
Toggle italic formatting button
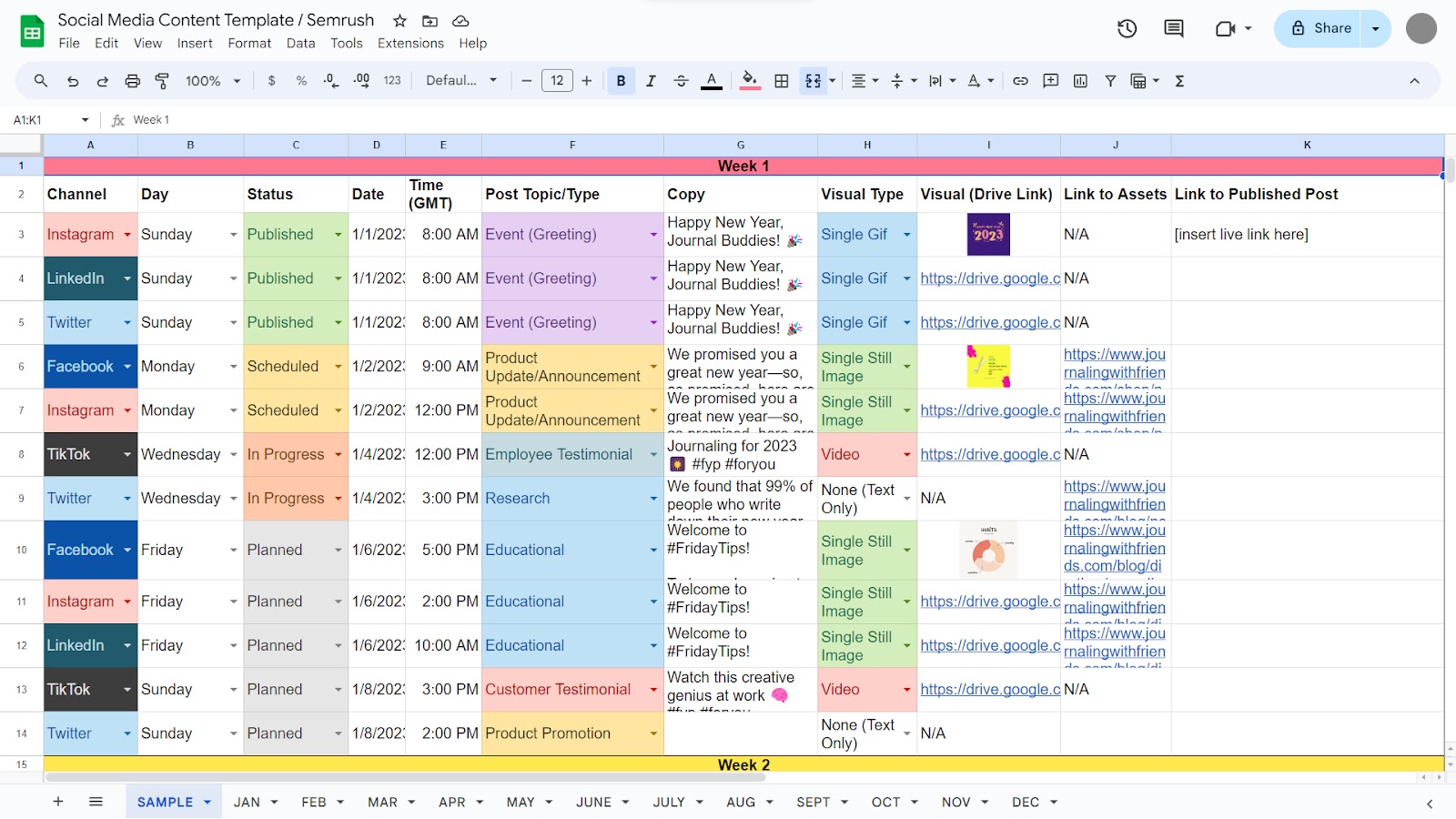coord(651,81)
